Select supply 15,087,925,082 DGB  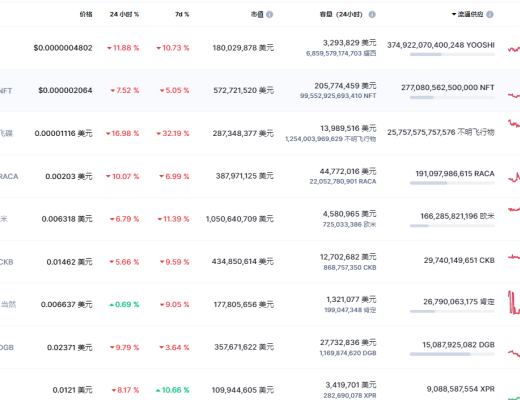(x=458, y=345)
